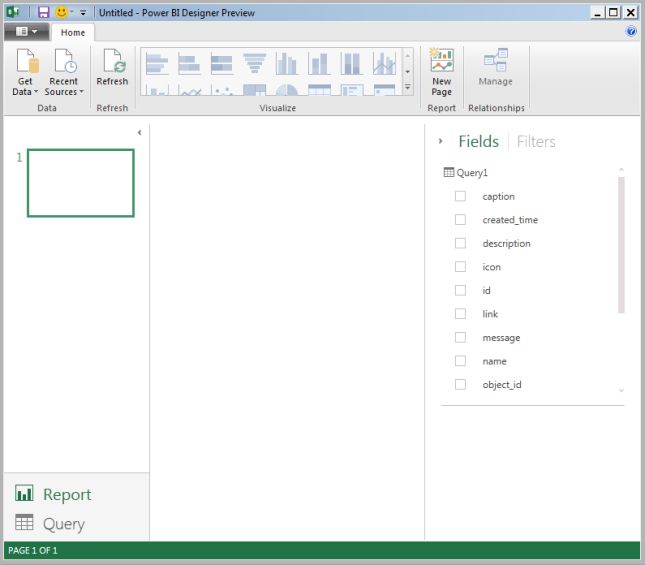Click the 'created_time' field name
Screen dimensions: 645x565
(510, 220)
